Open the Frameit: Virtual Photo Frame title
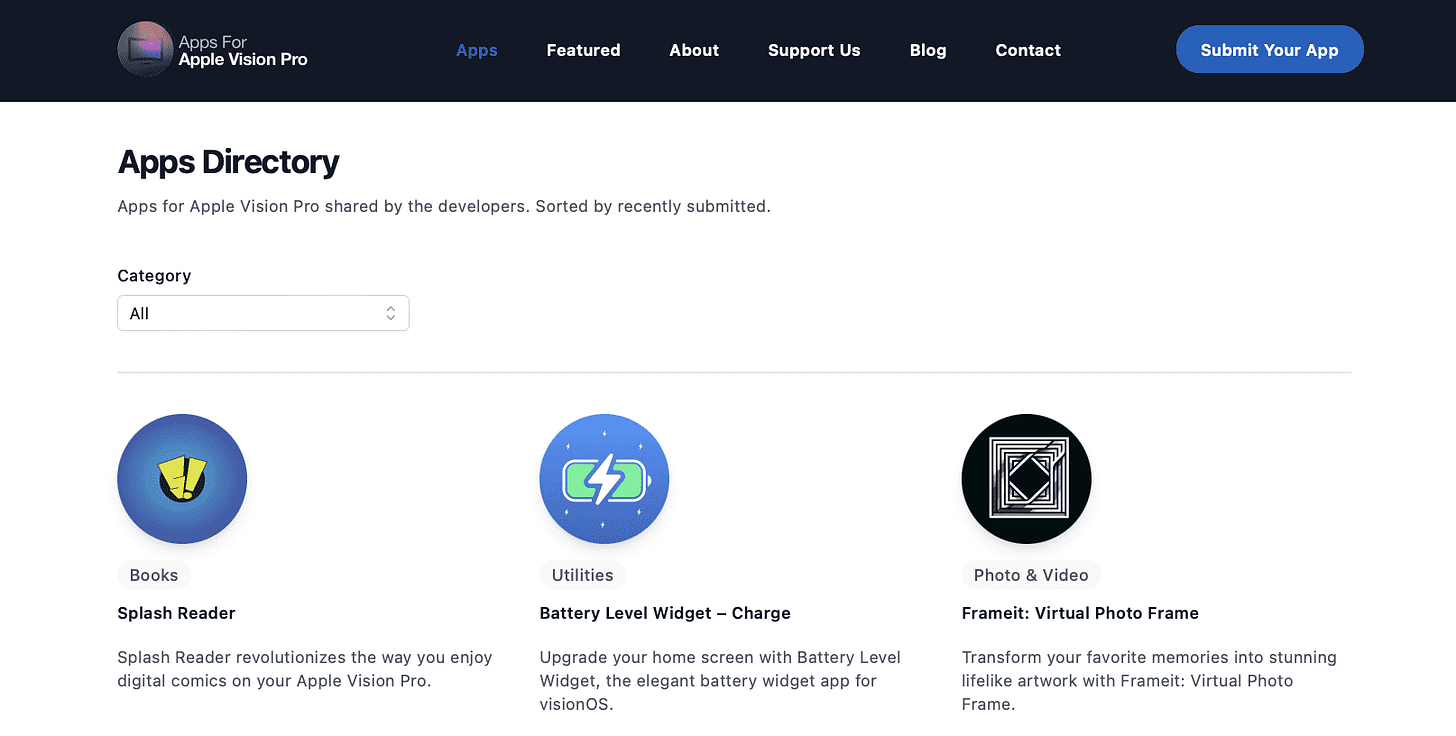The height and width of the screenshot is (736, 1456). 1080,613
